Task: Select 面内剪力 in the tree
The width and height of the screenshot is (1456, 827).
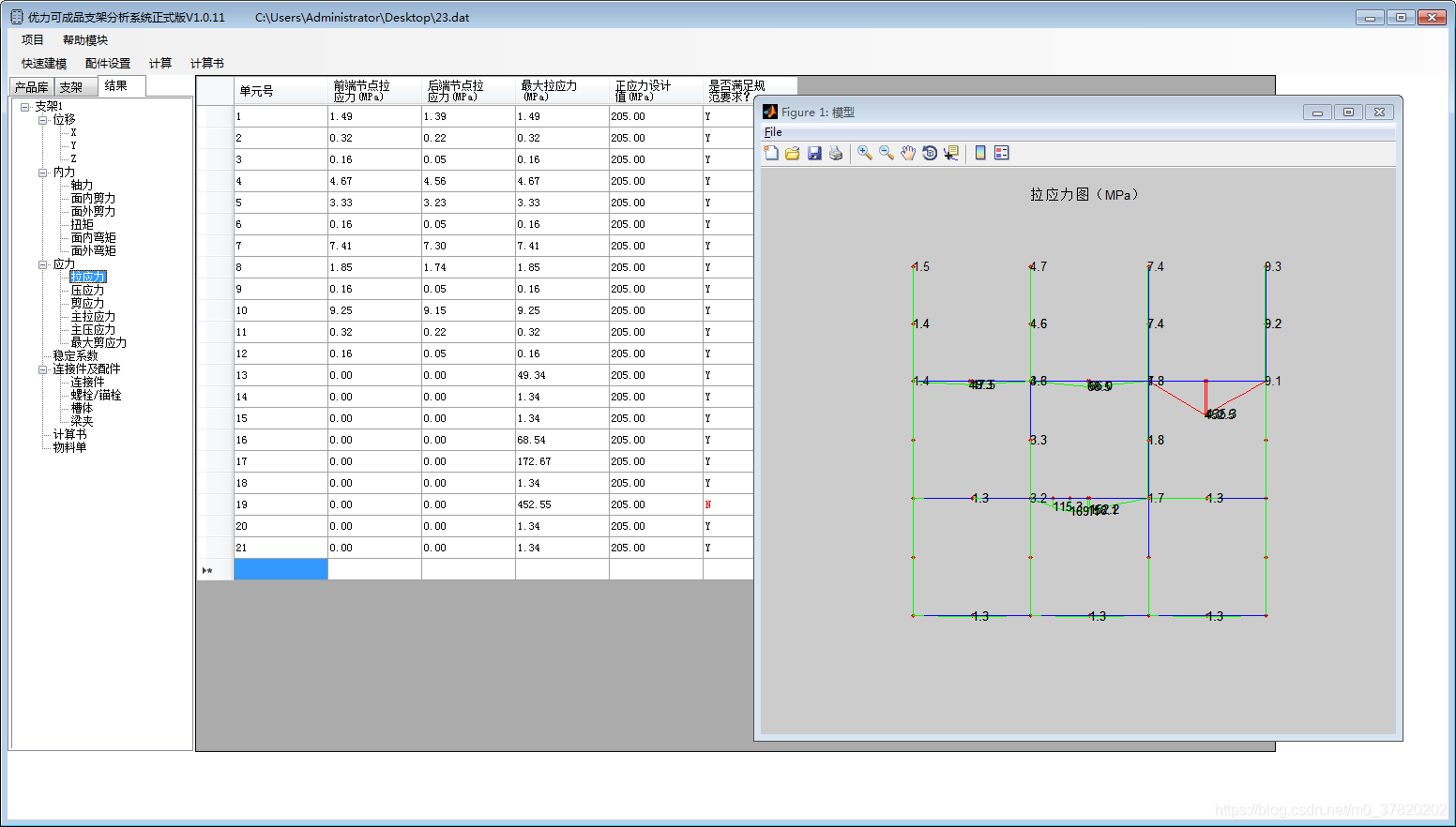Action: coord(94,199)
